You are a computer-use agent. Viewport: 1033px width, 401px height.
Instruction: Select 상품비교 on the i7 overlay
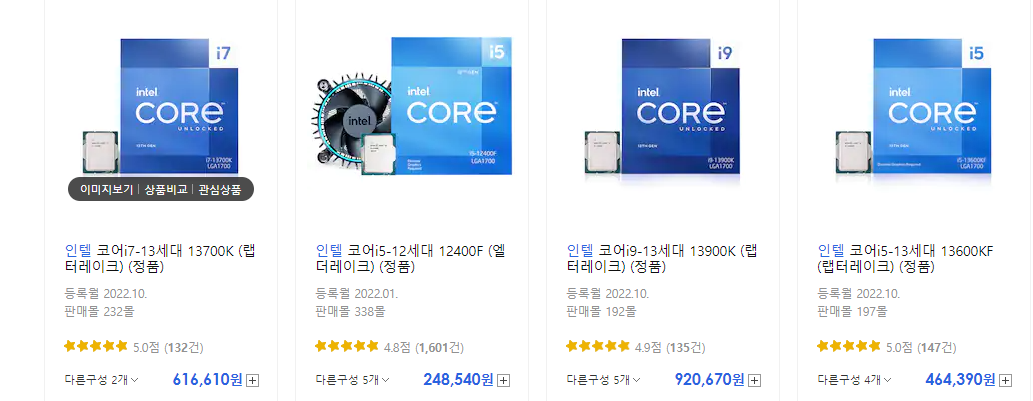(165, 190)
